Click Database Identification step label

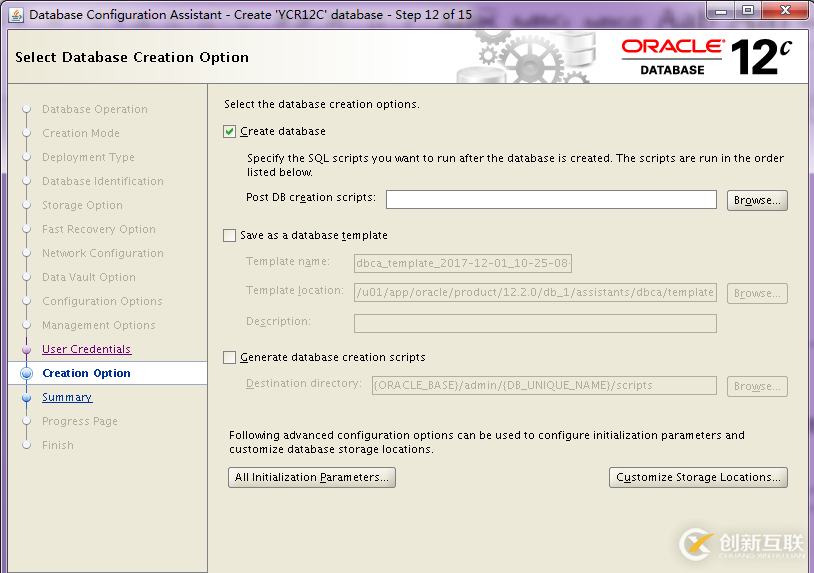point(103,181)
